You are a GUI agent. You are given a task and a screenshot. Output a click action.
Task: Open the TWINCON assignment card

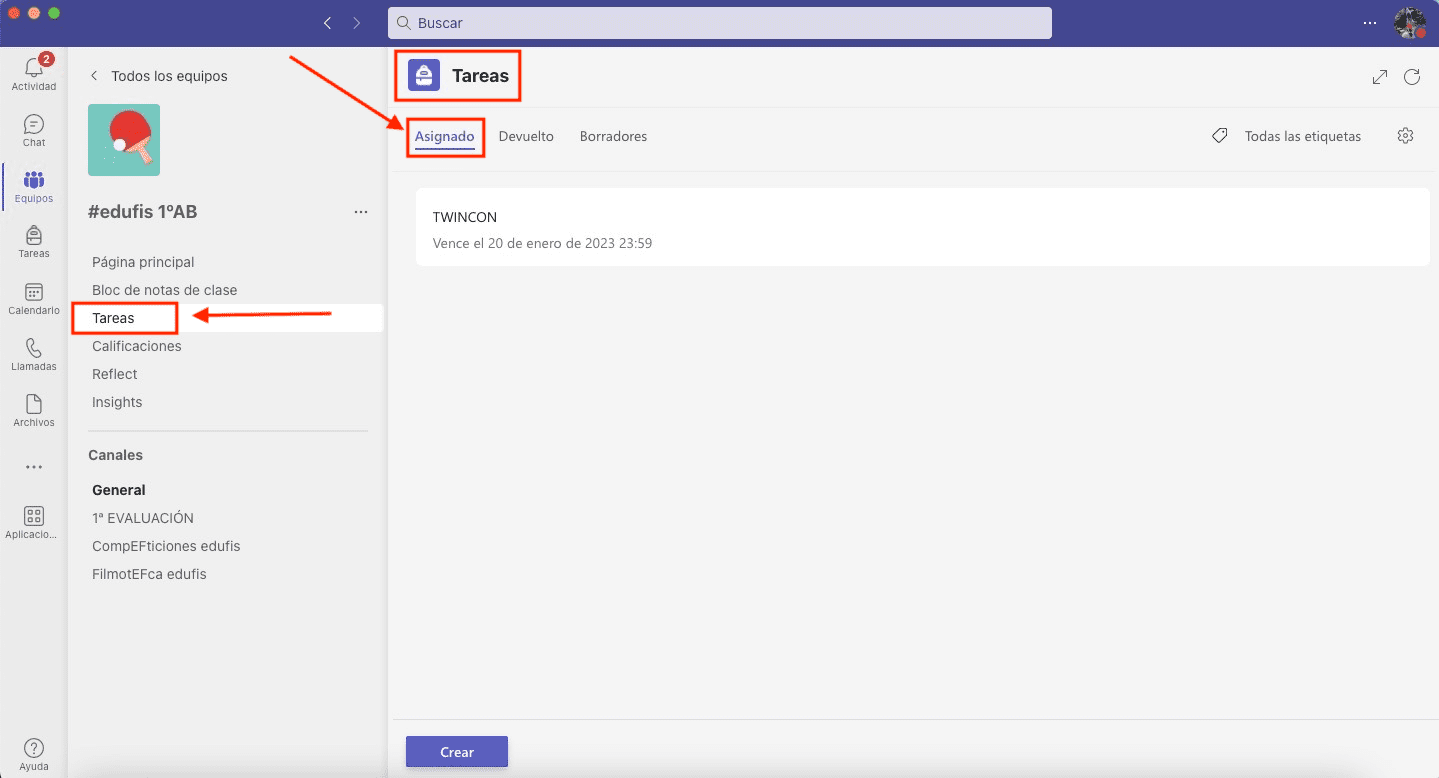click(922, 229)
